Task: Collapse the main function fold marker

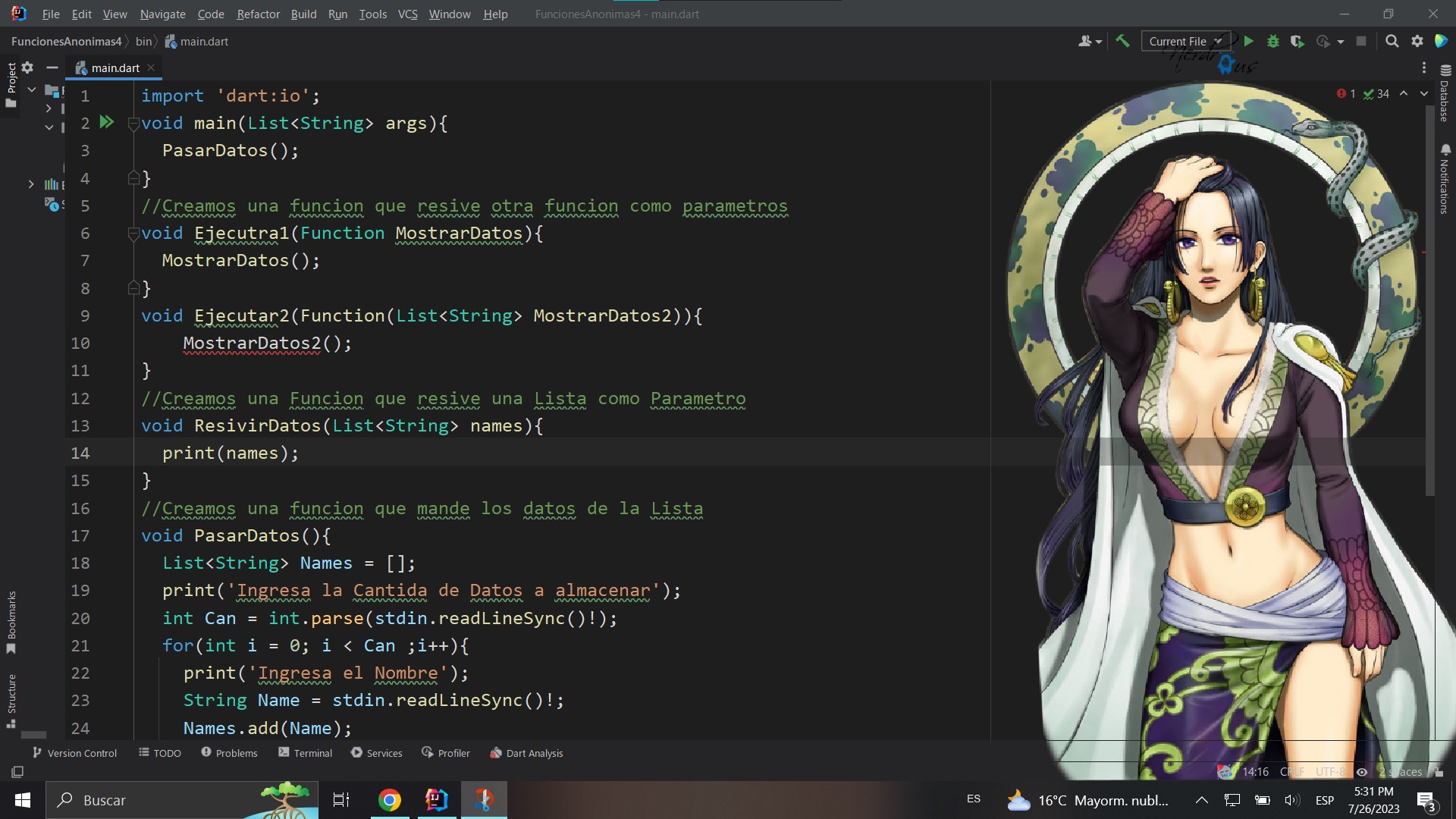Action: pos(133,123)
